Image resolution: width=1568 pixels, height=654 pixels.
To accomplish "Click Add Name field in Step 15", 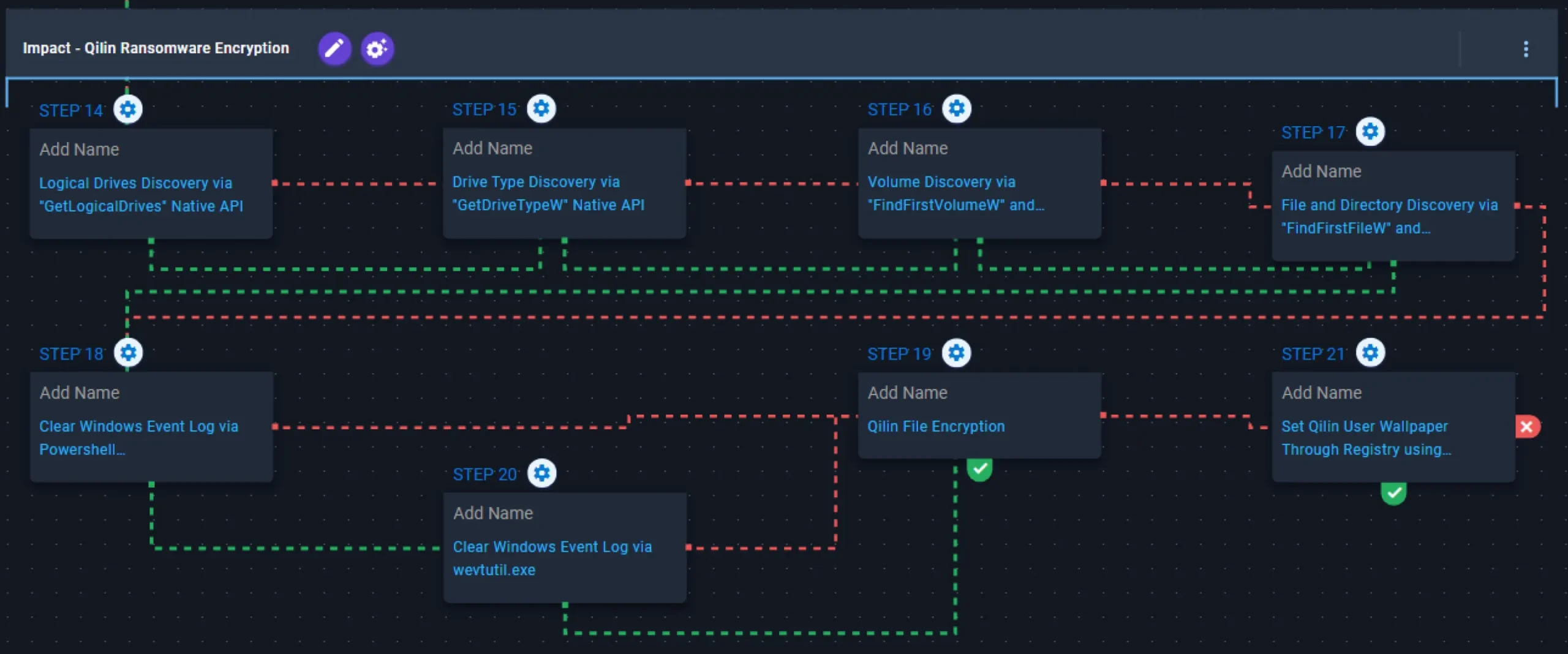I will click(x=492, y=148).
